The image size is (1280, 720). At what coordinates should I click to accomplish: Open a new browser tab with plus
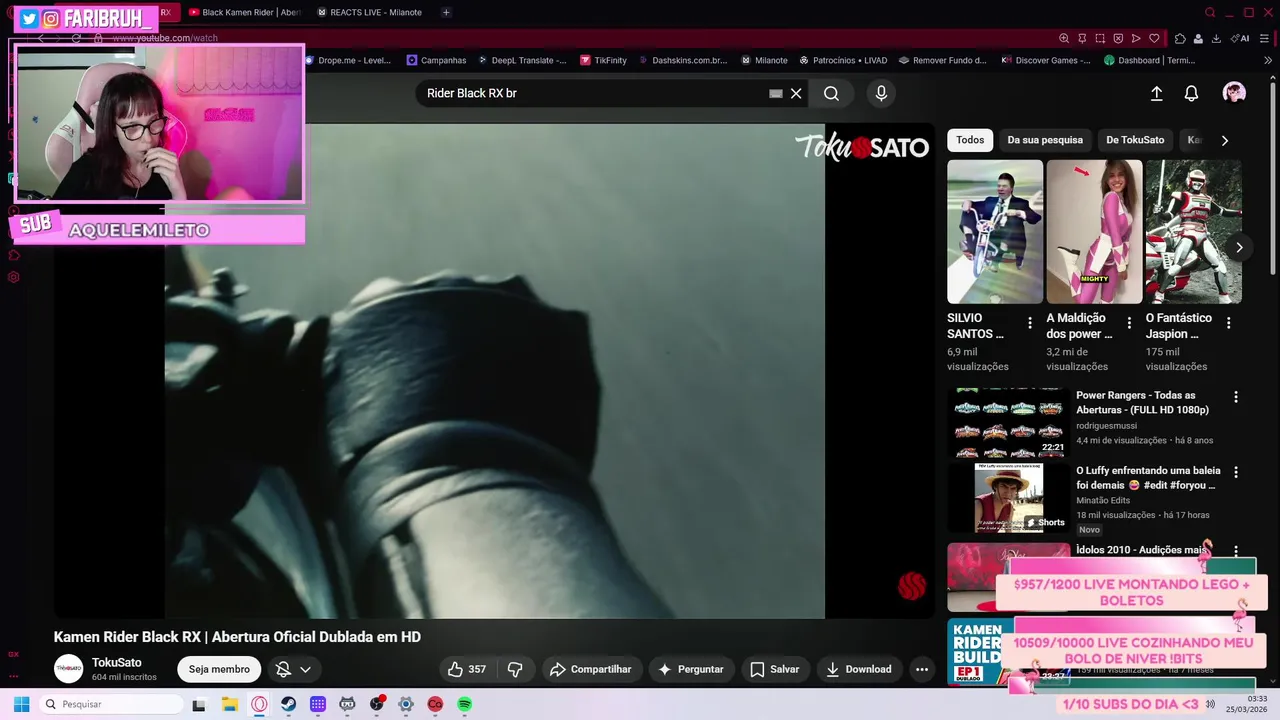pyautogui.click(x=446, y=12)
